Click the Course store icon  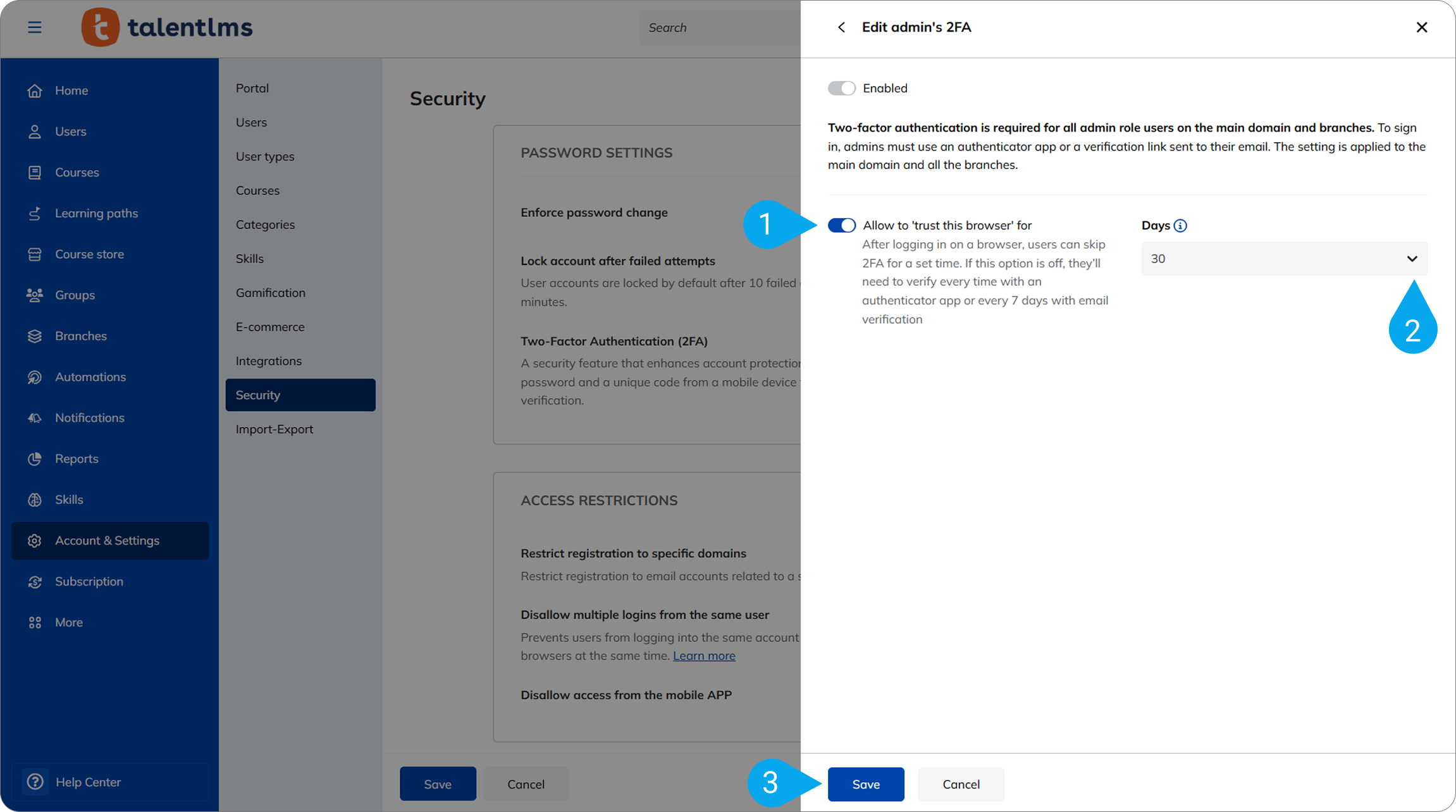point(35,254)
